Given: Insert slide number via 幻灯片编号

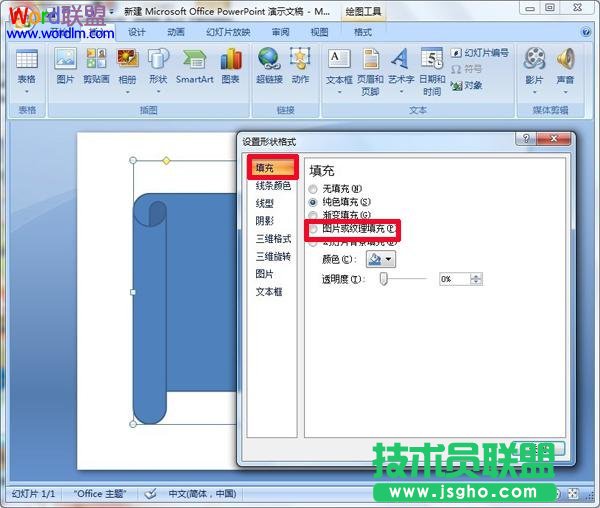Looking at the screenshot, I should coord(479,53).
